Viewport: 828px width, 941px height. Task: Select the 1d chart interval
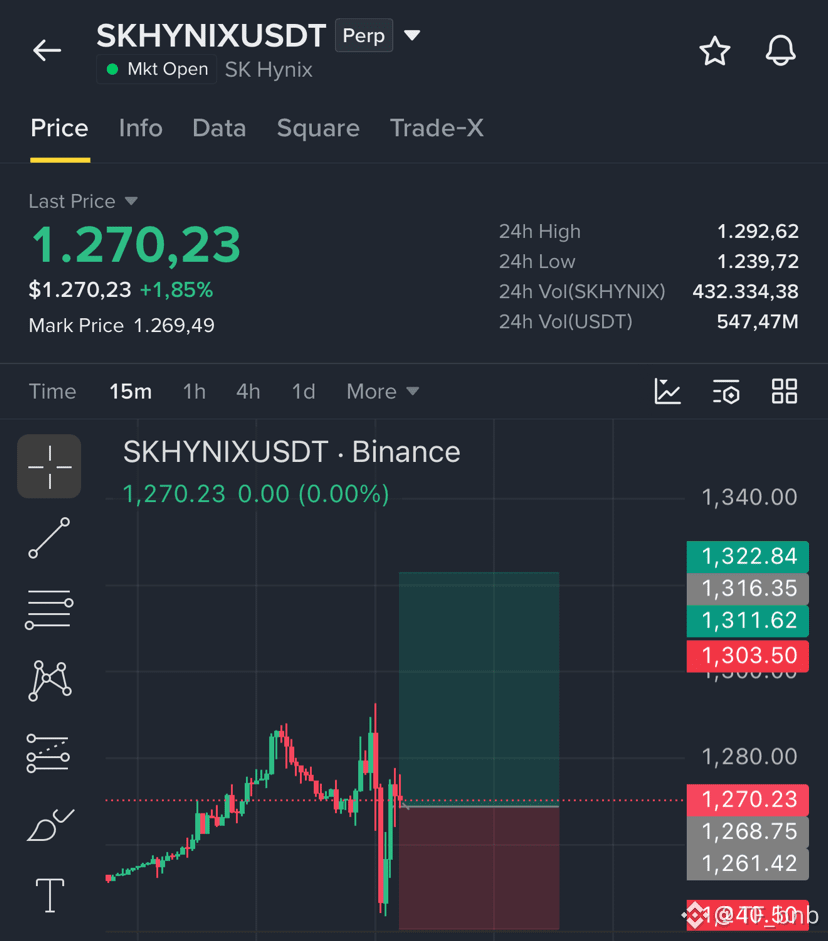coord(303,391)
